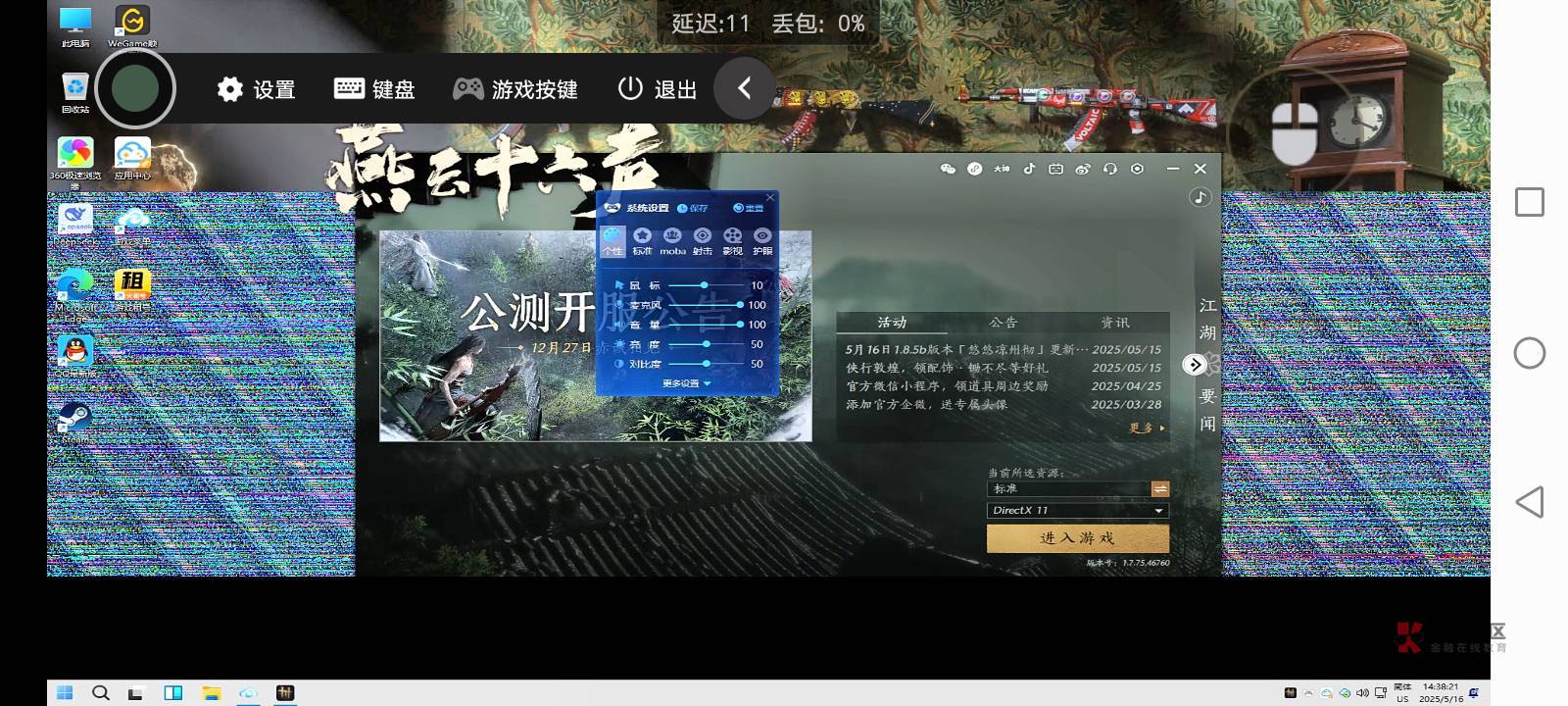Collapse the remote toolbar with left arrow
The width and height of the screenshot is (1568, 706).
[744, 89]
